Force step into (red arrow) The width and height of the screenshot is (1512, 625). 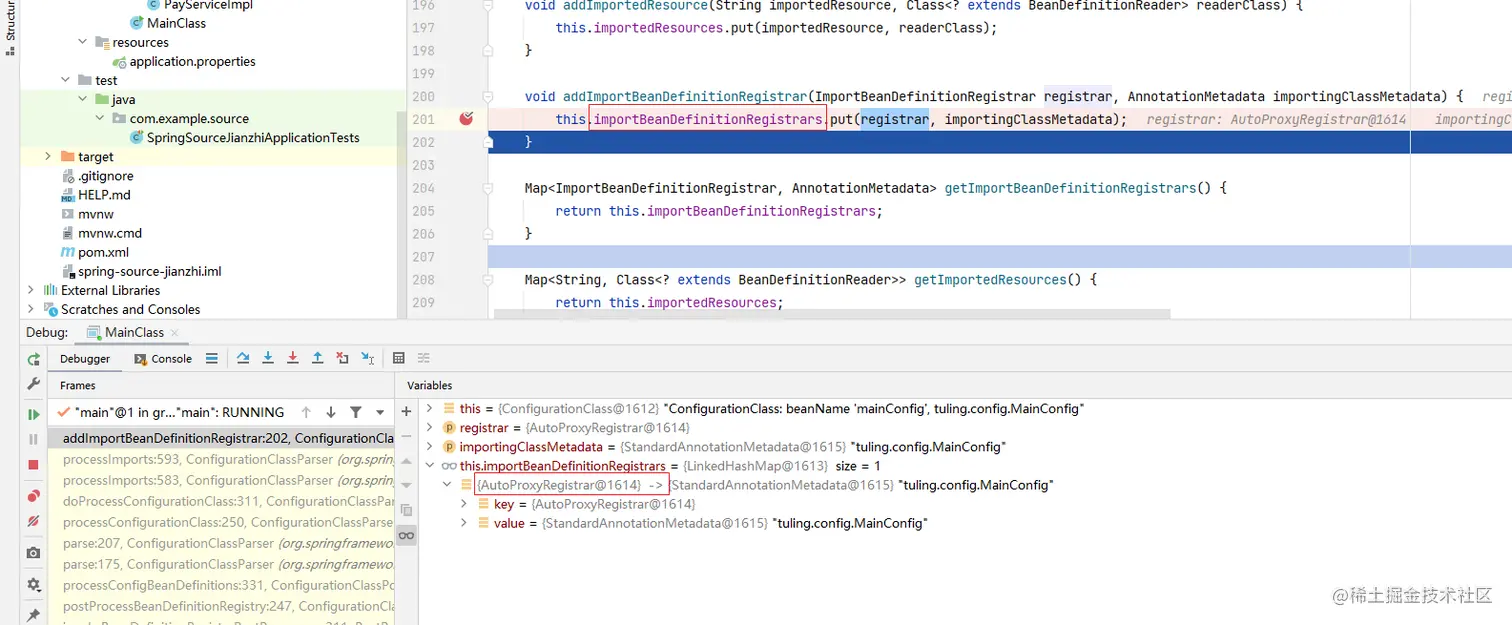pyautogui.click(x=293, y=358)
